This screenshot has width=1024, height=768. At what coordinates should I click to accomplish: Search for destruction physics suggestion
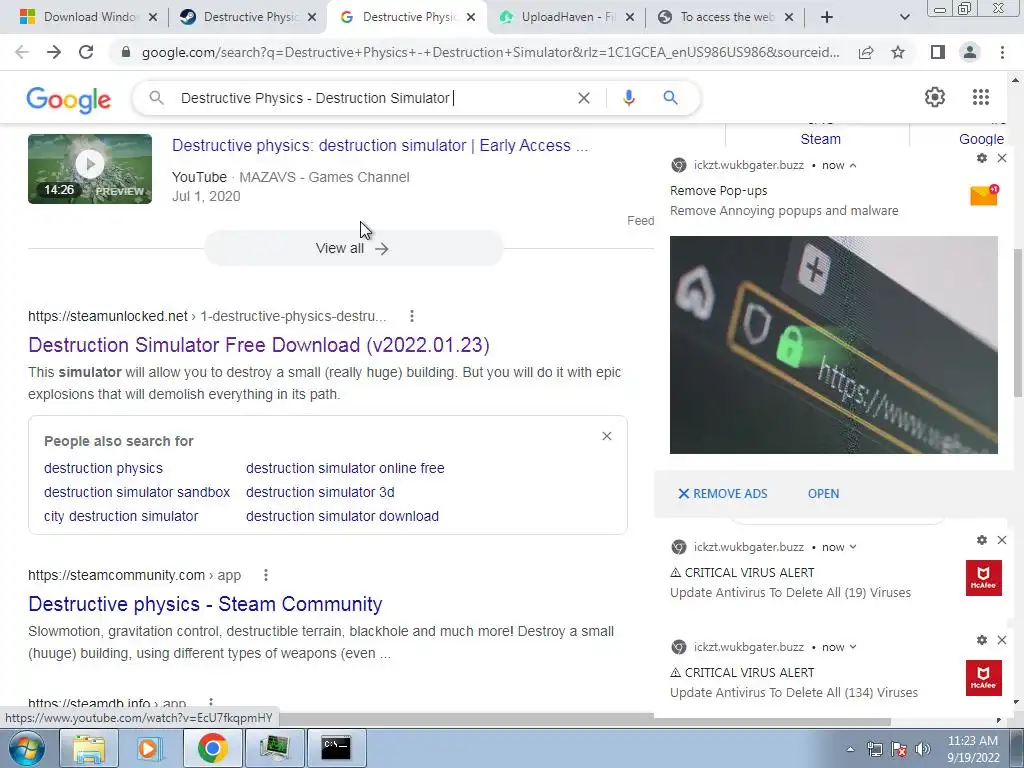point(103,468)
